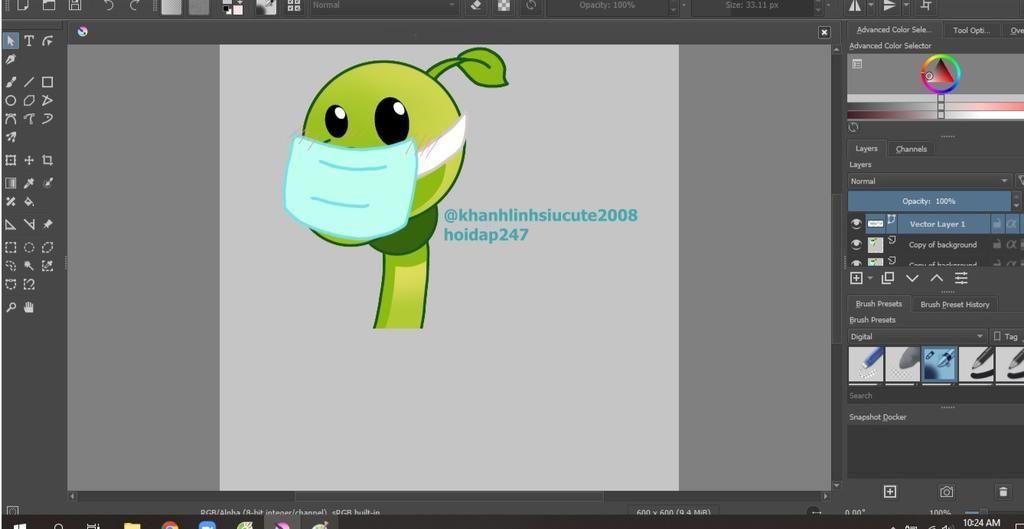
Task: Select the Text tool
Action: (29, 41)
